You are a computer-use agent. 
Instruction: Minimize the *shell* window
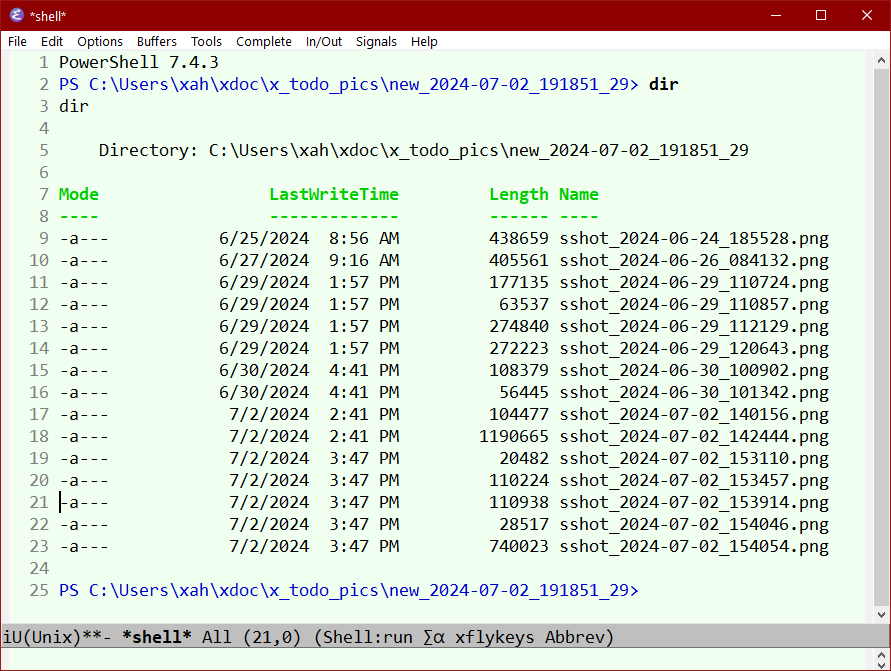776,15
